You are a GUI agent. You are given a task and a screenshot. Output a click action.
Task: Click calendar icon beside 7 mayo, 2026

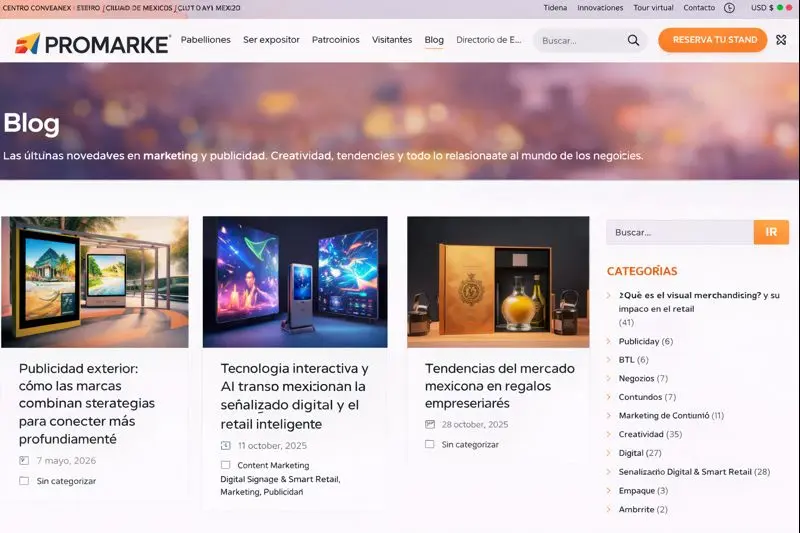tap(24, 461)
